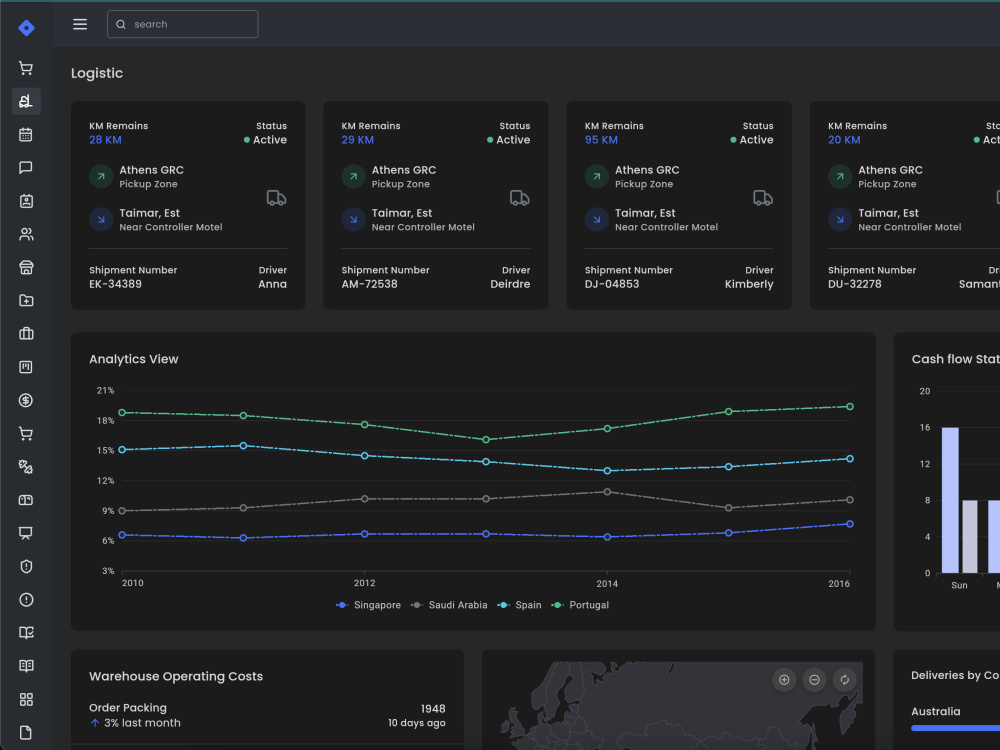Screen dimensions: 1000x750
Task: Open the puzzle pieces sidebar icon
Action: [26, 467]
